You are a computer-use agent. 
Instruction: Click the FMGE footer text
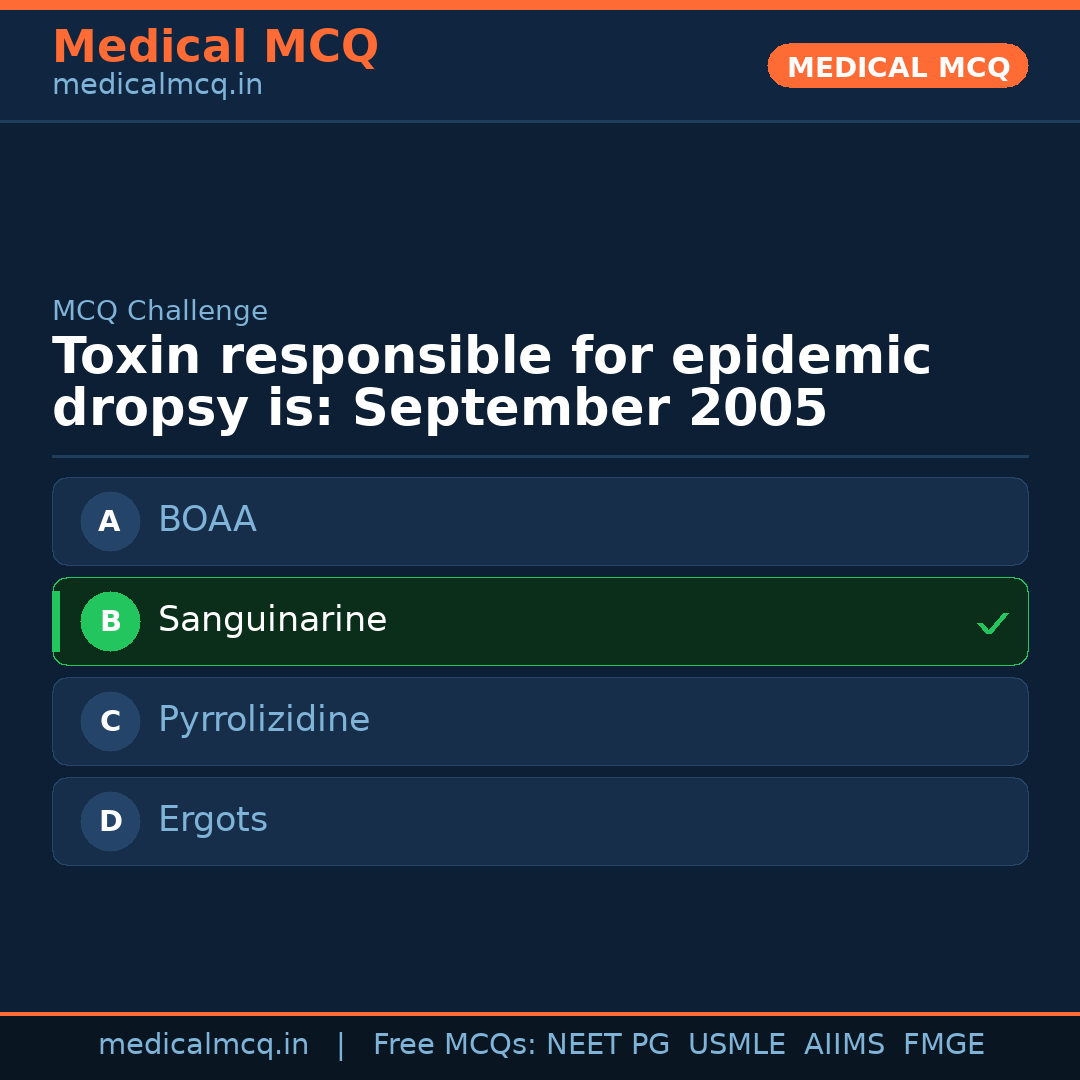[943, 1045]
